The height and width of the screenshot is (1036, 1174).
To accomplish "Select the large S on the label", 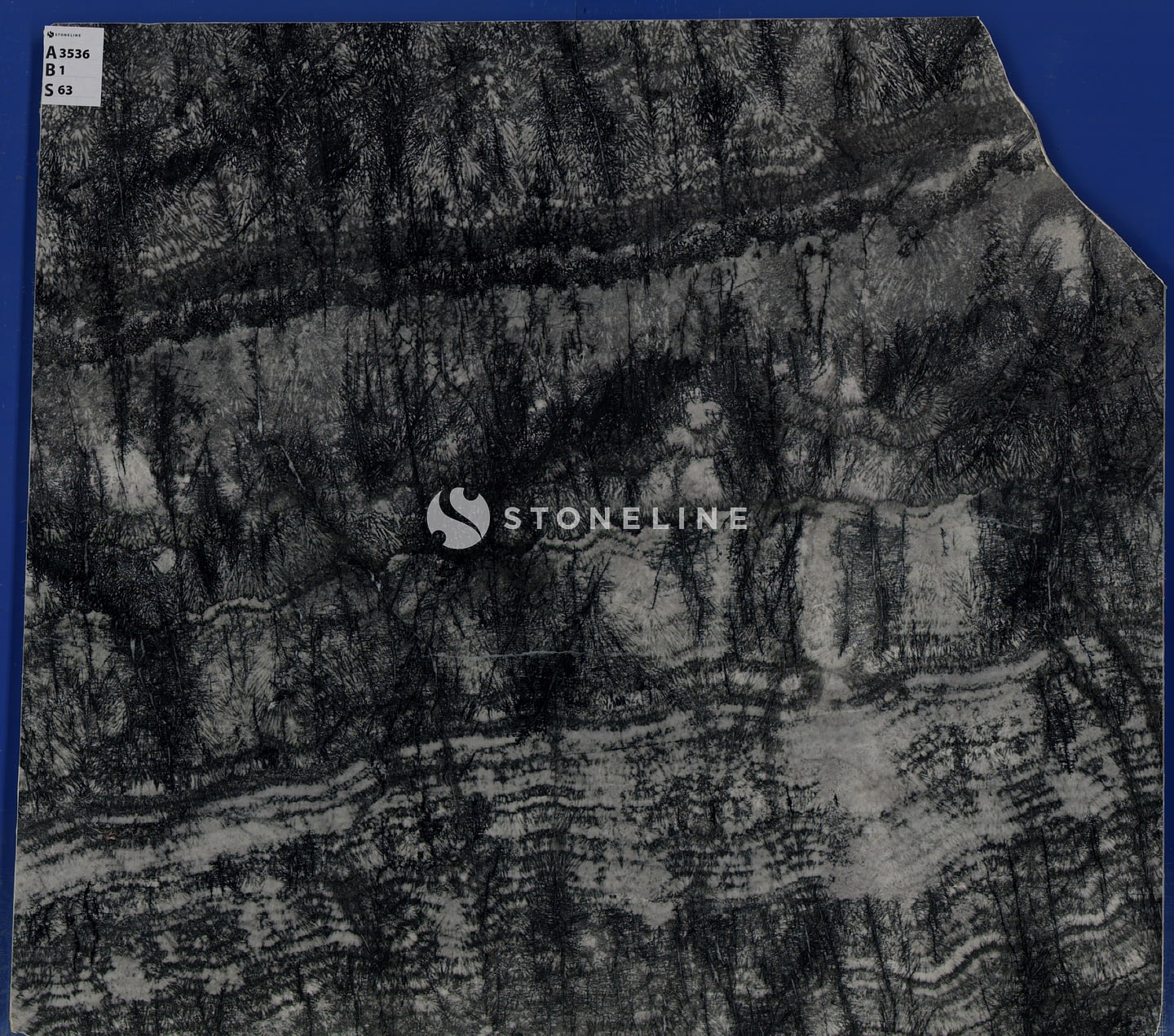I will (50, 90).
